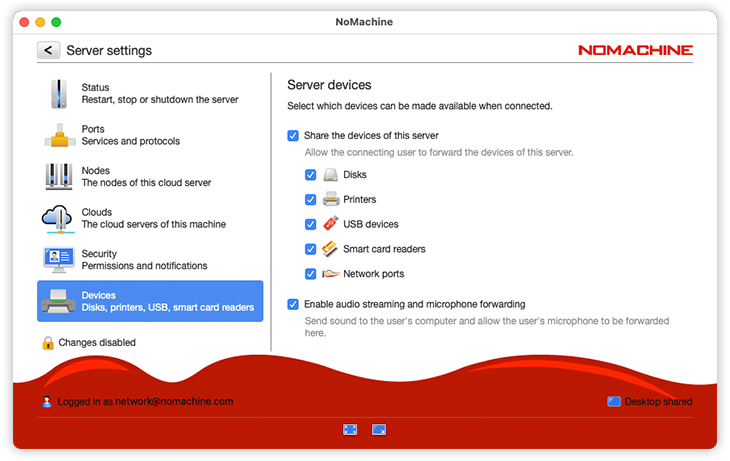The width and height of the screenshot is (730, 461).
Task: Click the Clouds icon in sidebar
Action: (59, 218)
